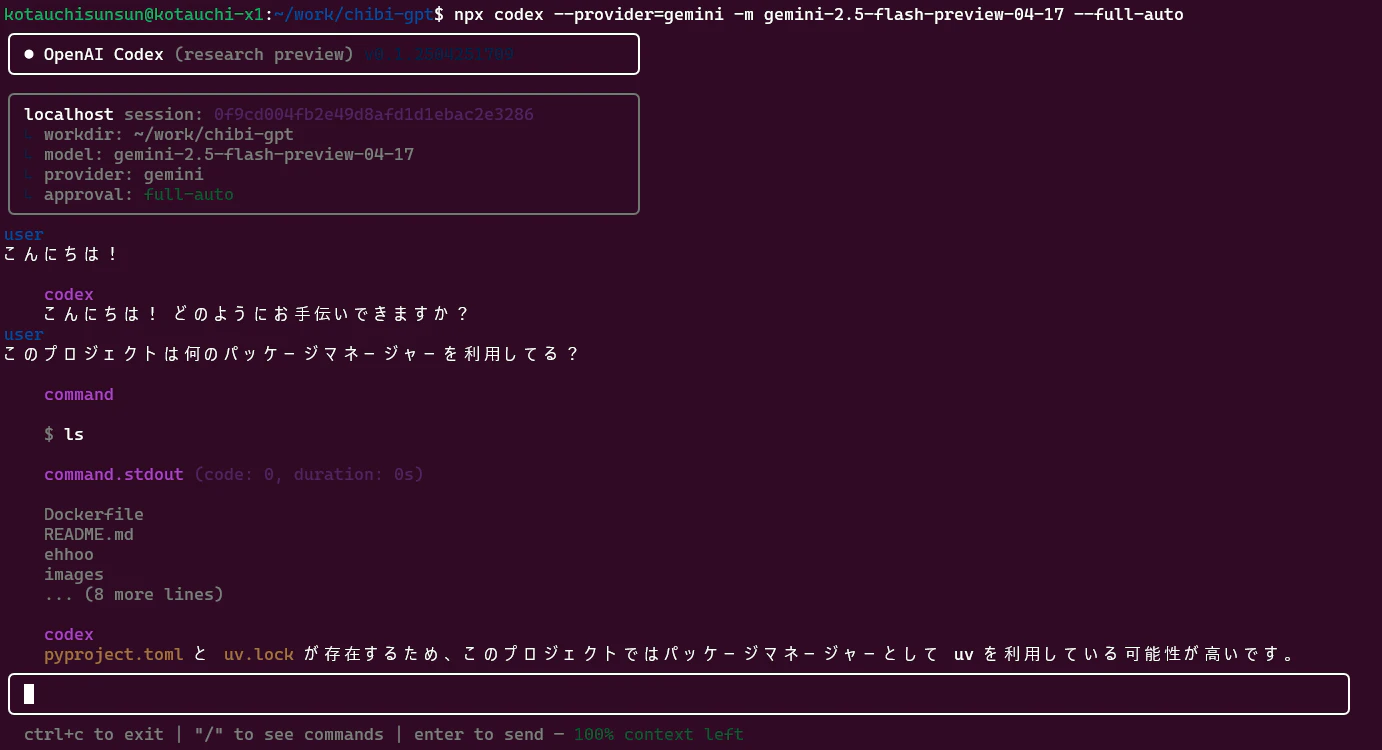Click the 'provider: gemini' line

point(124,174)
